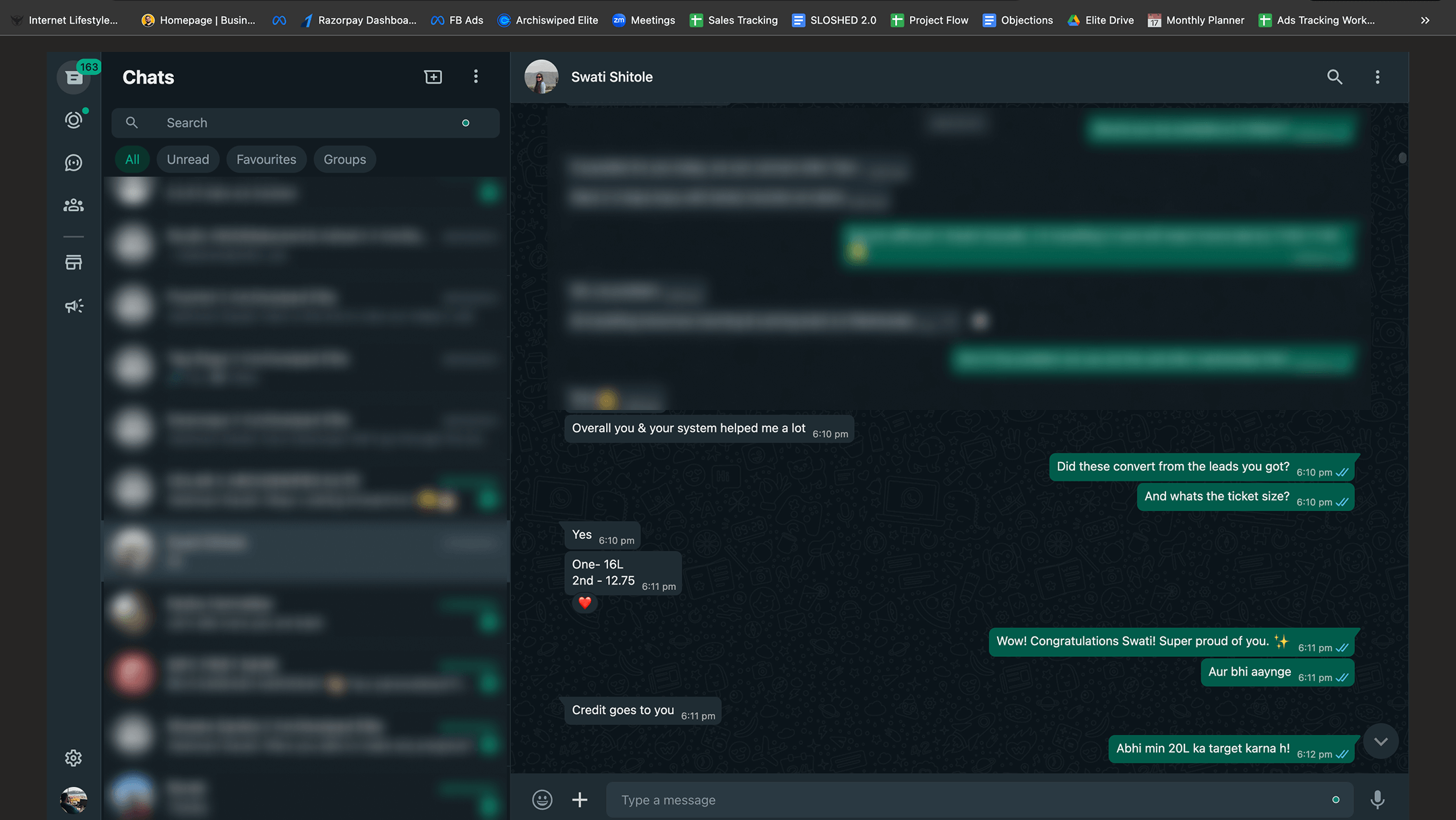Open the conversation menu three dots
This screenshot has width=1456, height=820.
(1377, 77)
